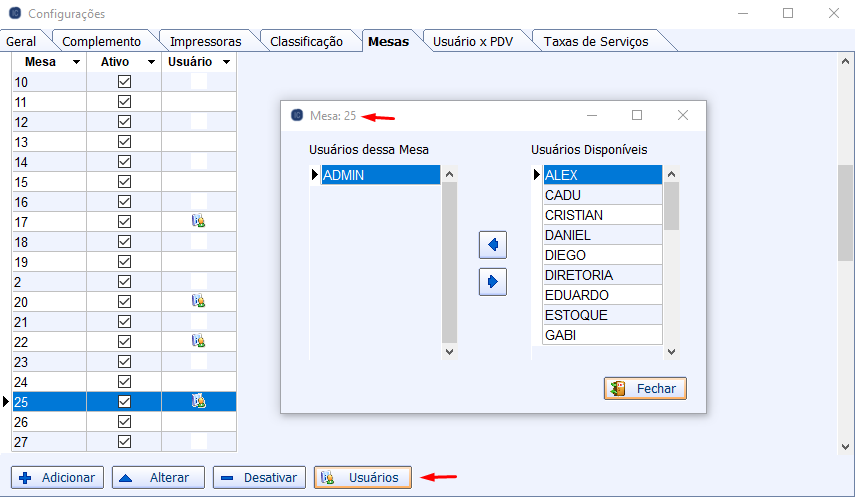Close the dialog with Fechar button
Image resolution: width=855 pixels, height=497 pixels.
tap(645, 389)
